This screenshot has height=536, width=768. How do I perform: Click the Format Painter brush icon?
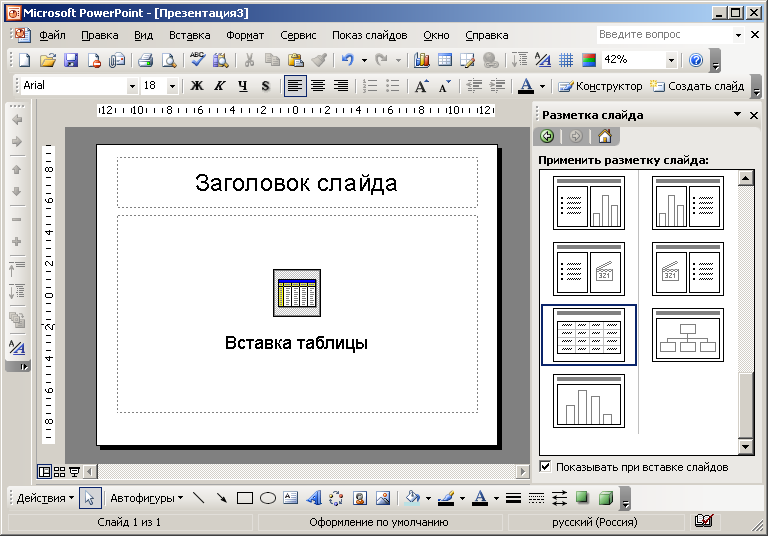318,60
